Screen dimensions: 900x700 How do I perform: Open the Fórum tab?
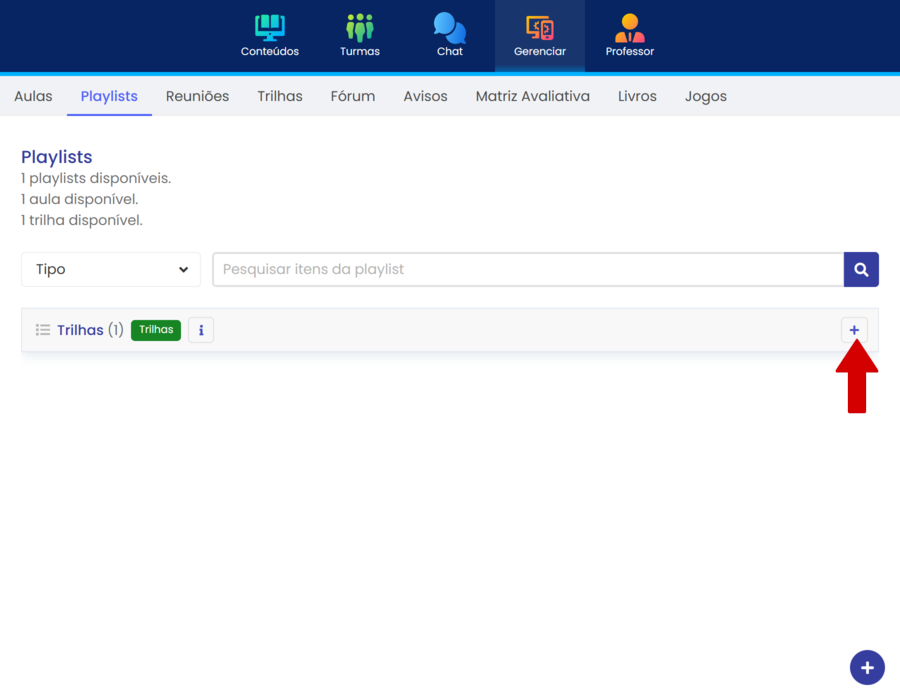(x=353, y=96)
